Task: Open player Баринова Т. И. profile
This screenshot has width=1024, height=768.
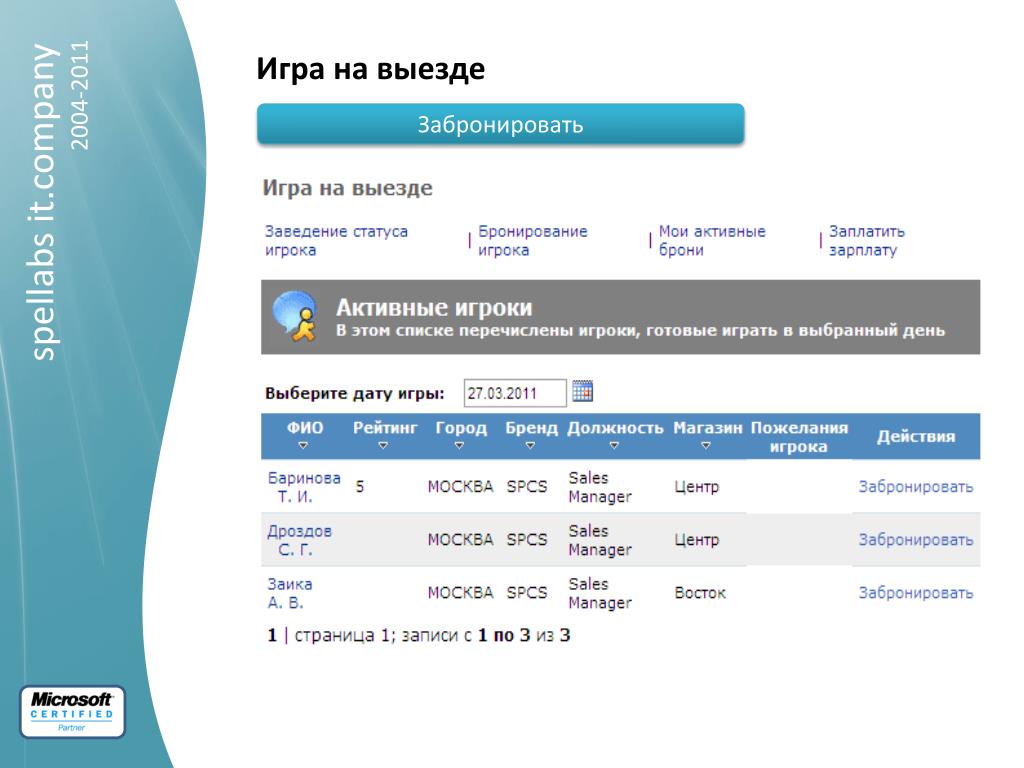Action: 304,487
